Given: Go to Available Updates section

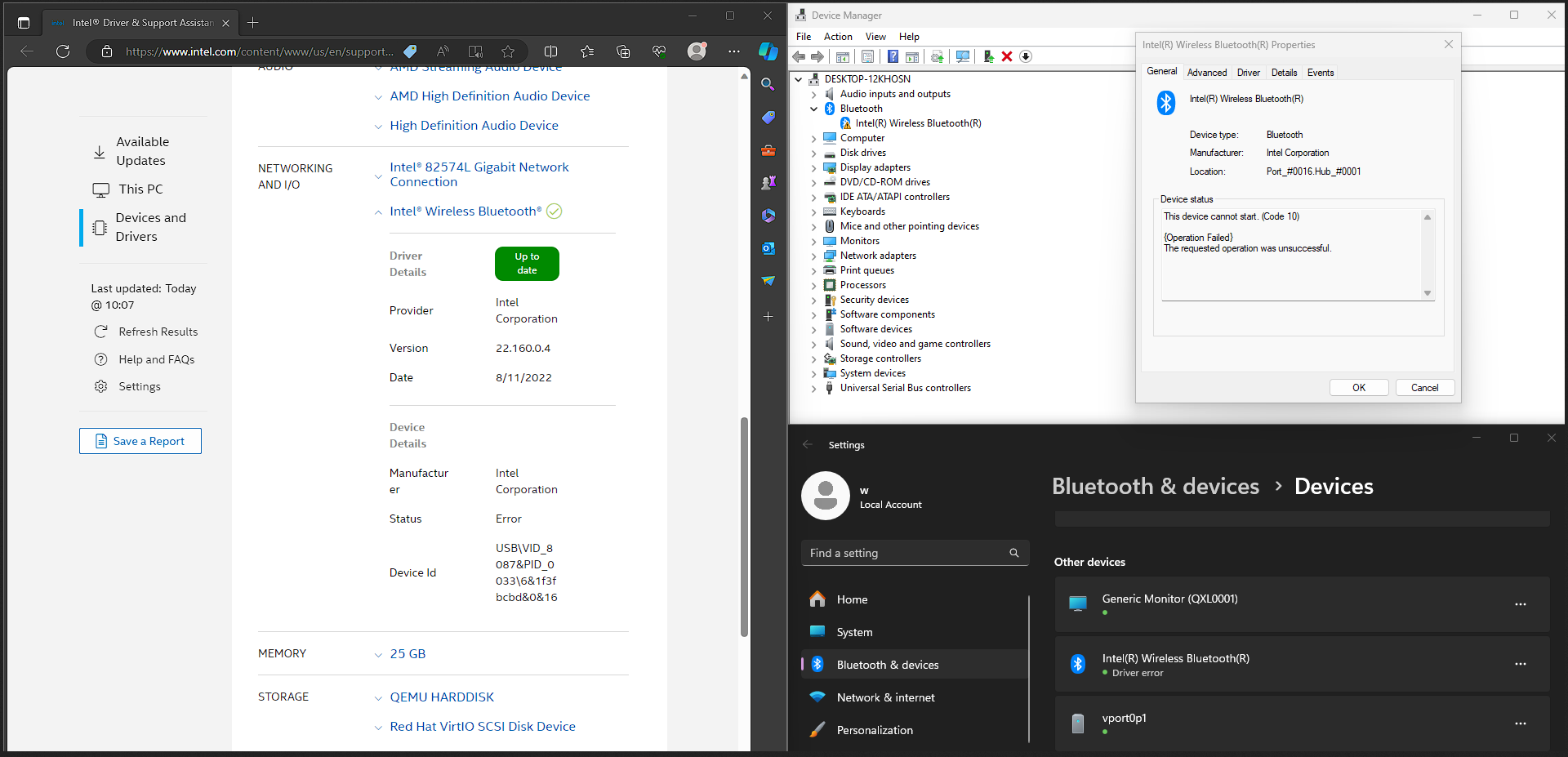Looking at the screenshot, I should [x=131, y=151].
